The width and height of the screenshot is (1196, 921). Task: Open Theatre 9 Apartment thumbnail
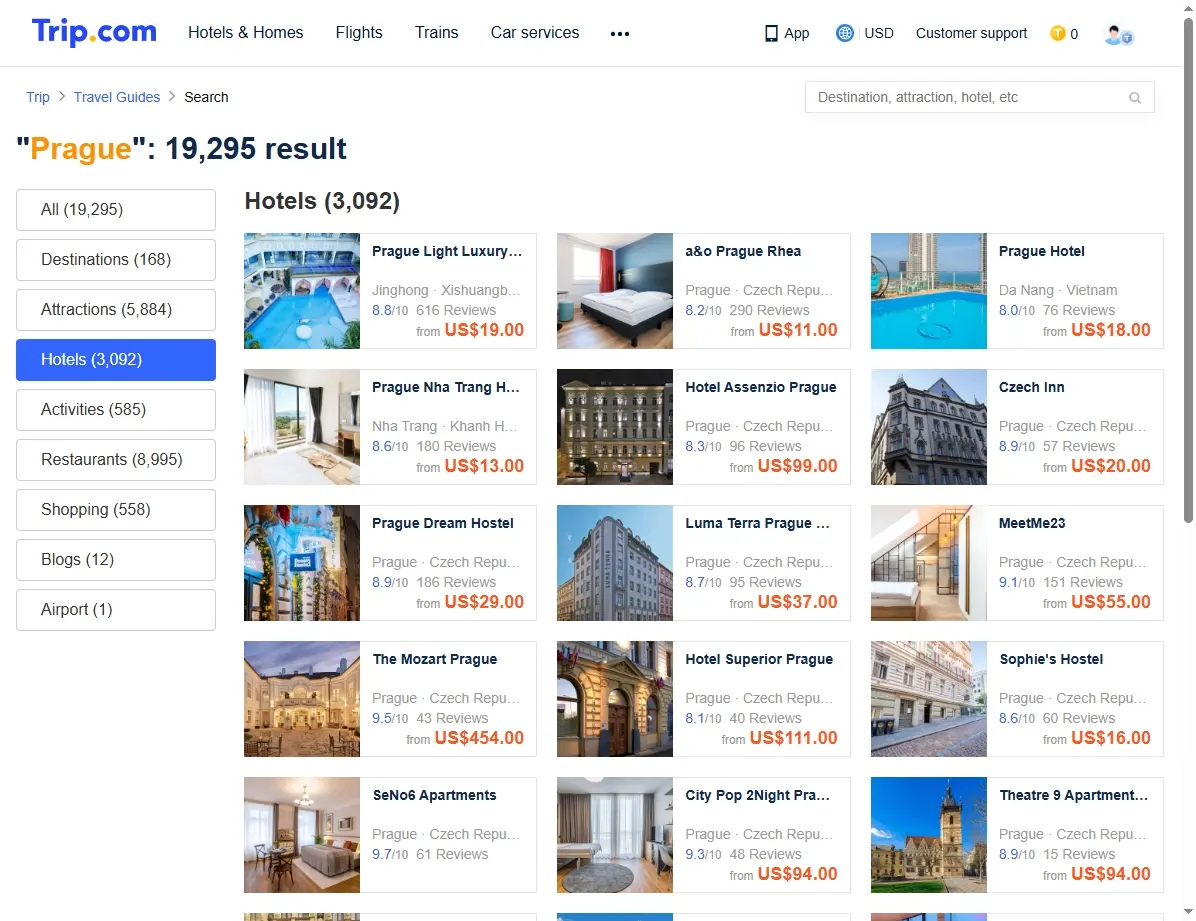[928, 835]
